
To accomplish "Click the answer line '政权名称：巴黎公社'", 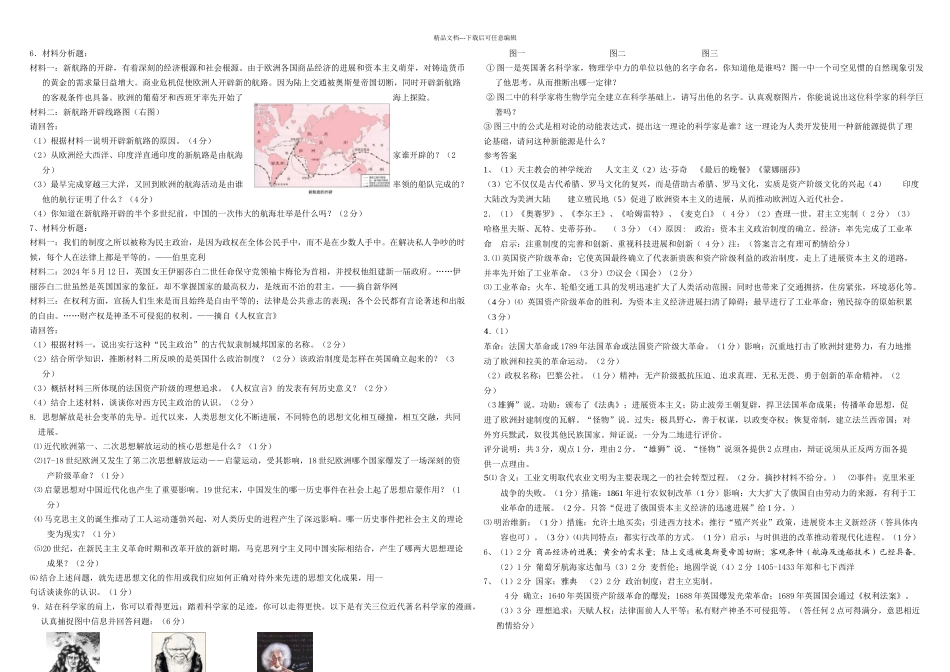I will coord(693,375).
